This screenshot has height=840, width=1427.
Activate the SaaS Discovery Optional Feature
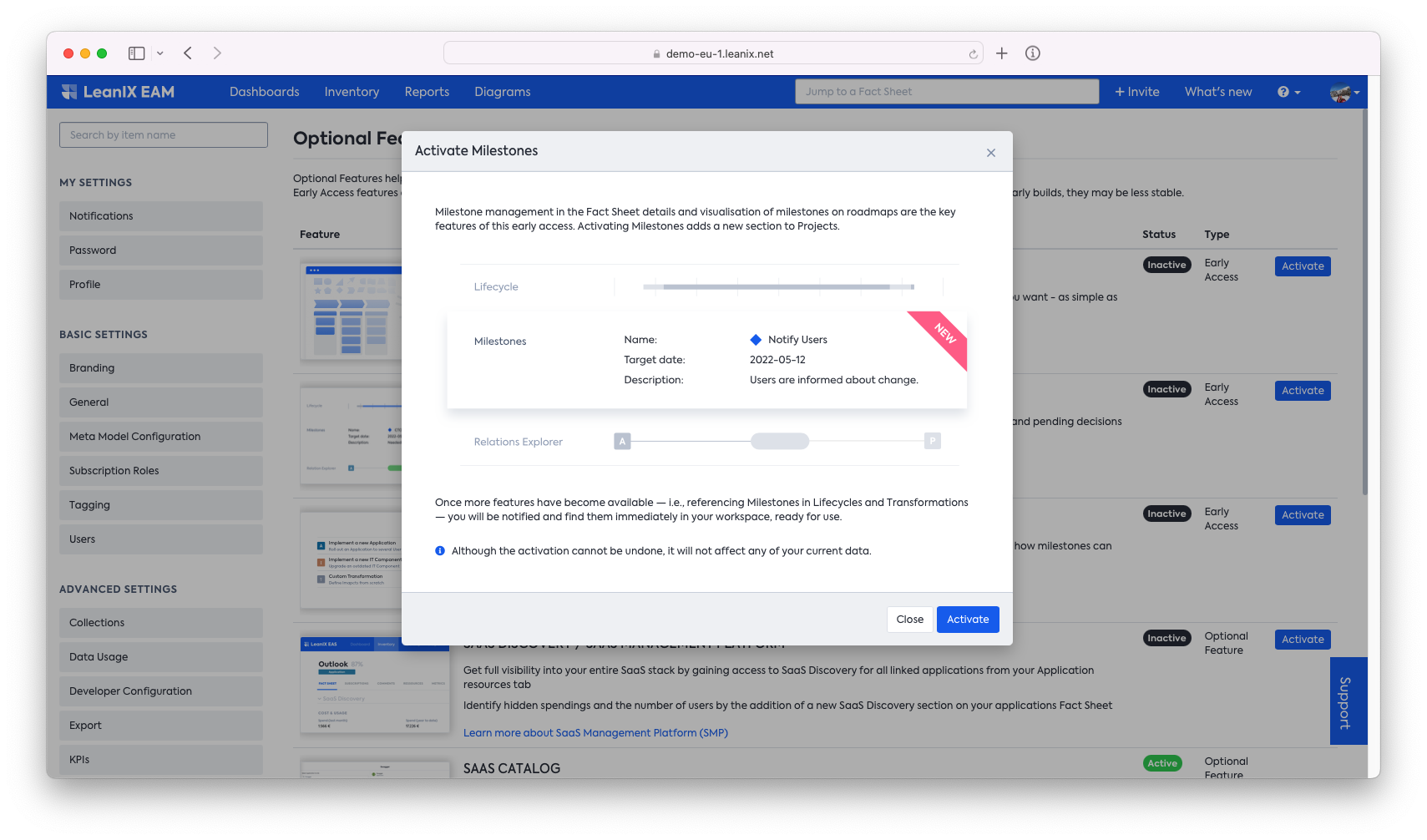(x=1303, y=640)
